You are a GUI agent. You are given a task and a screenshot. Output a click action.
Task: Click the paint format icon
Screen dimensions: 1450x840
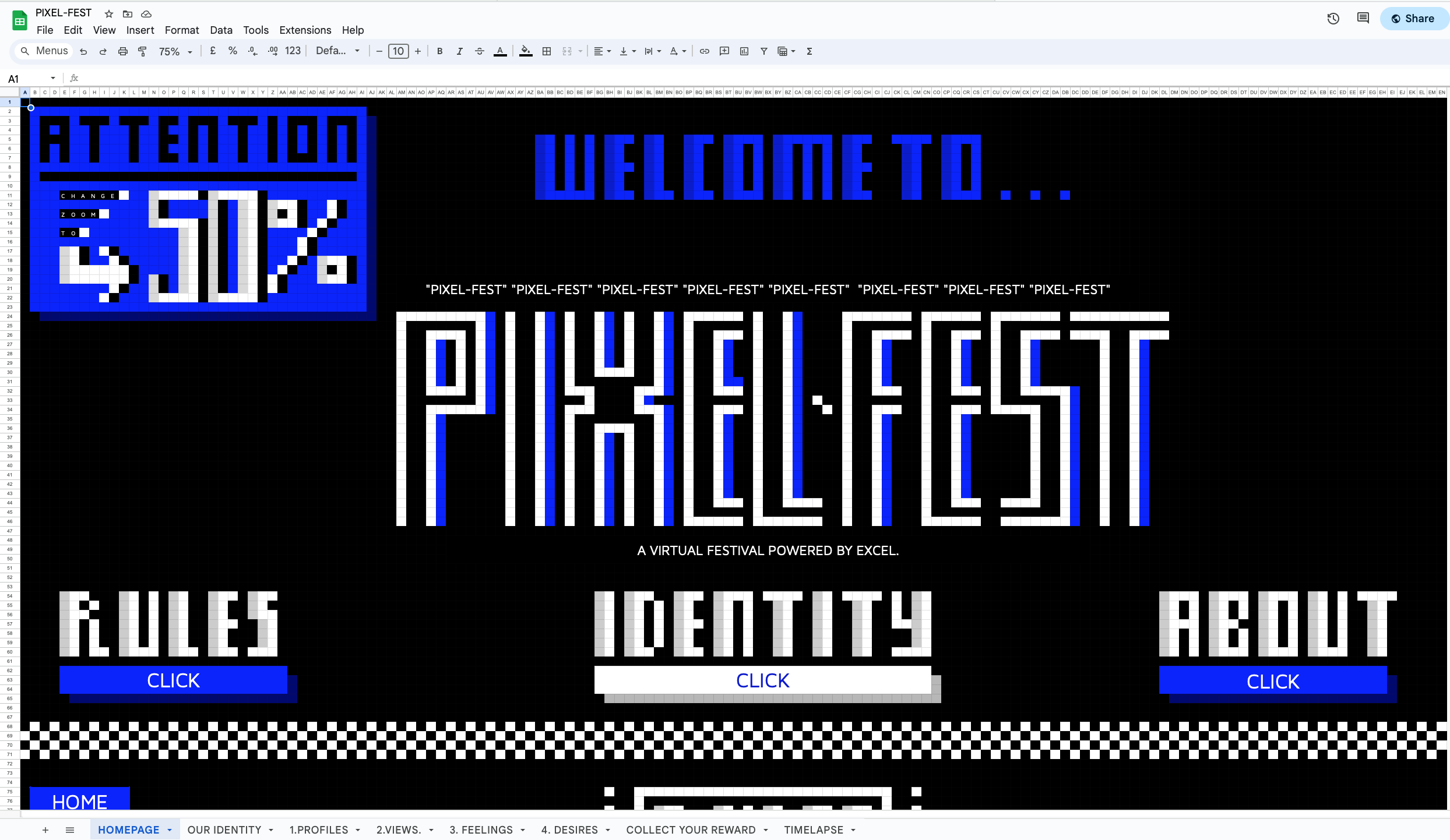(142, 51)
